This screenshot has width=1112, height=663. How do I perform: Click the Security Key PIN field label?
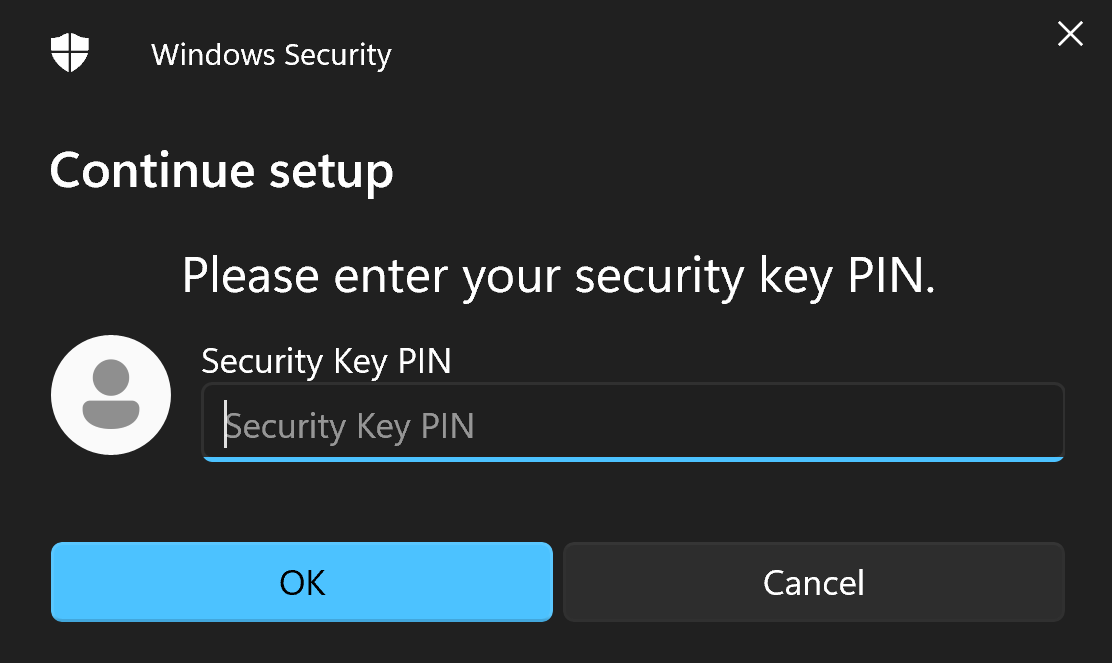click(326, 361)
